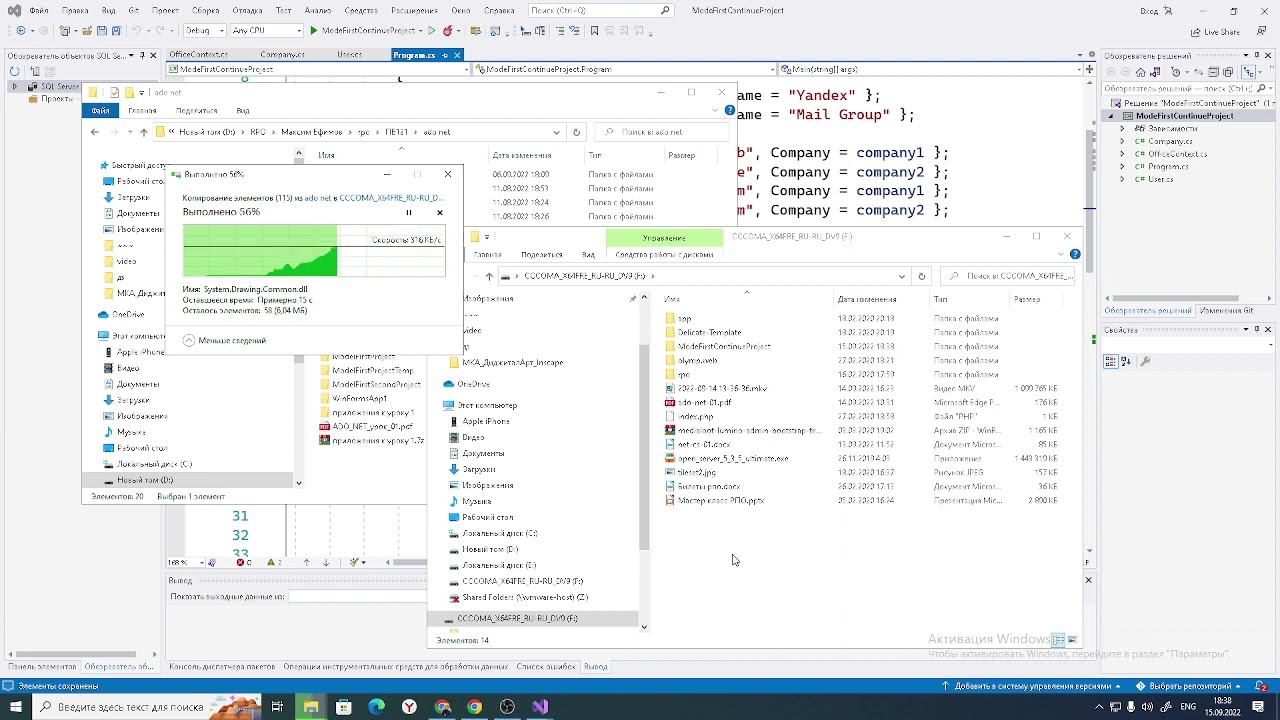Click the Visual Studio search box

(600, 11)
